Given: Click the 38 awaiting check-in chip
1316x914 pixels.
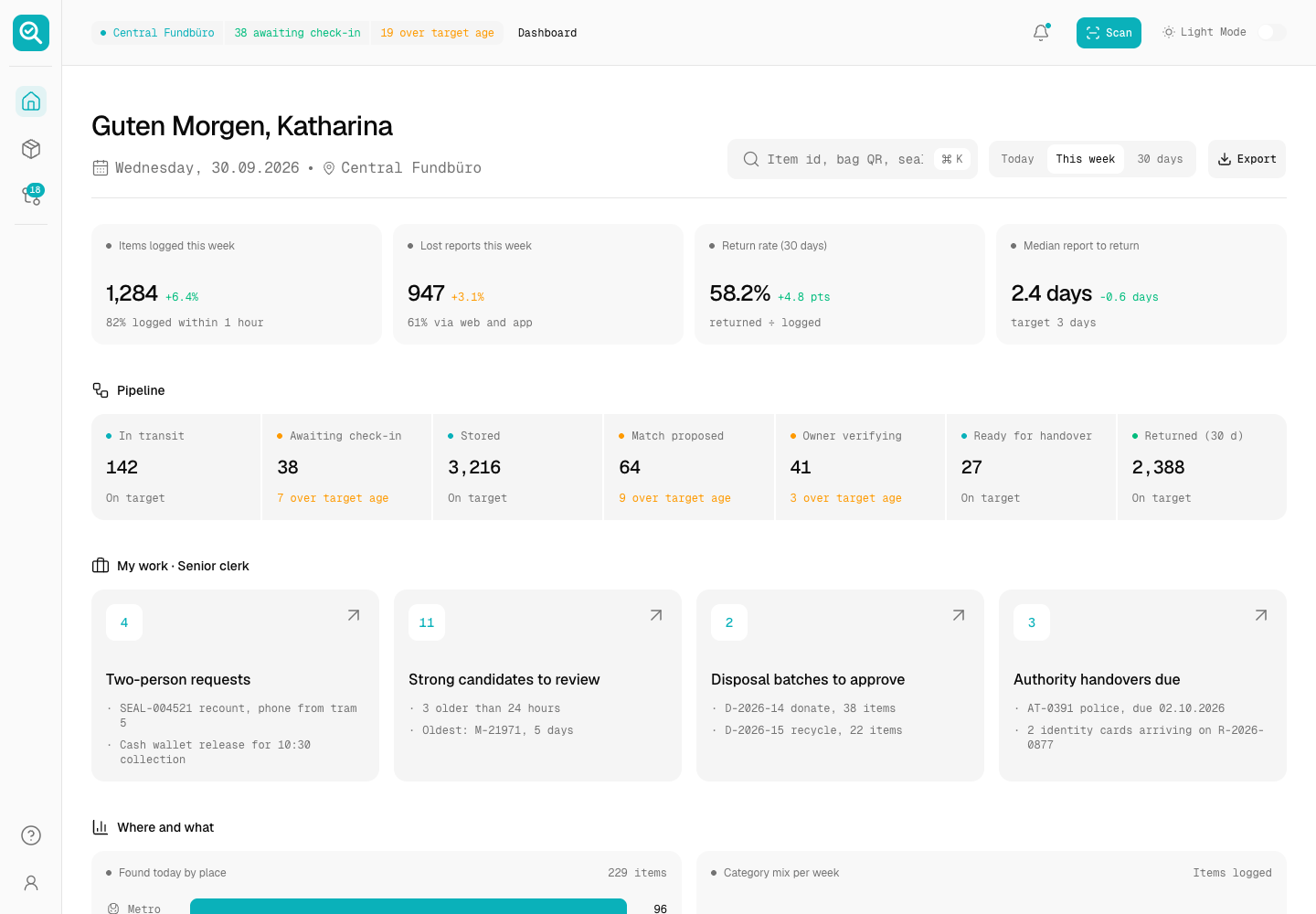Looking at the screenshot, I should point(297,33).
